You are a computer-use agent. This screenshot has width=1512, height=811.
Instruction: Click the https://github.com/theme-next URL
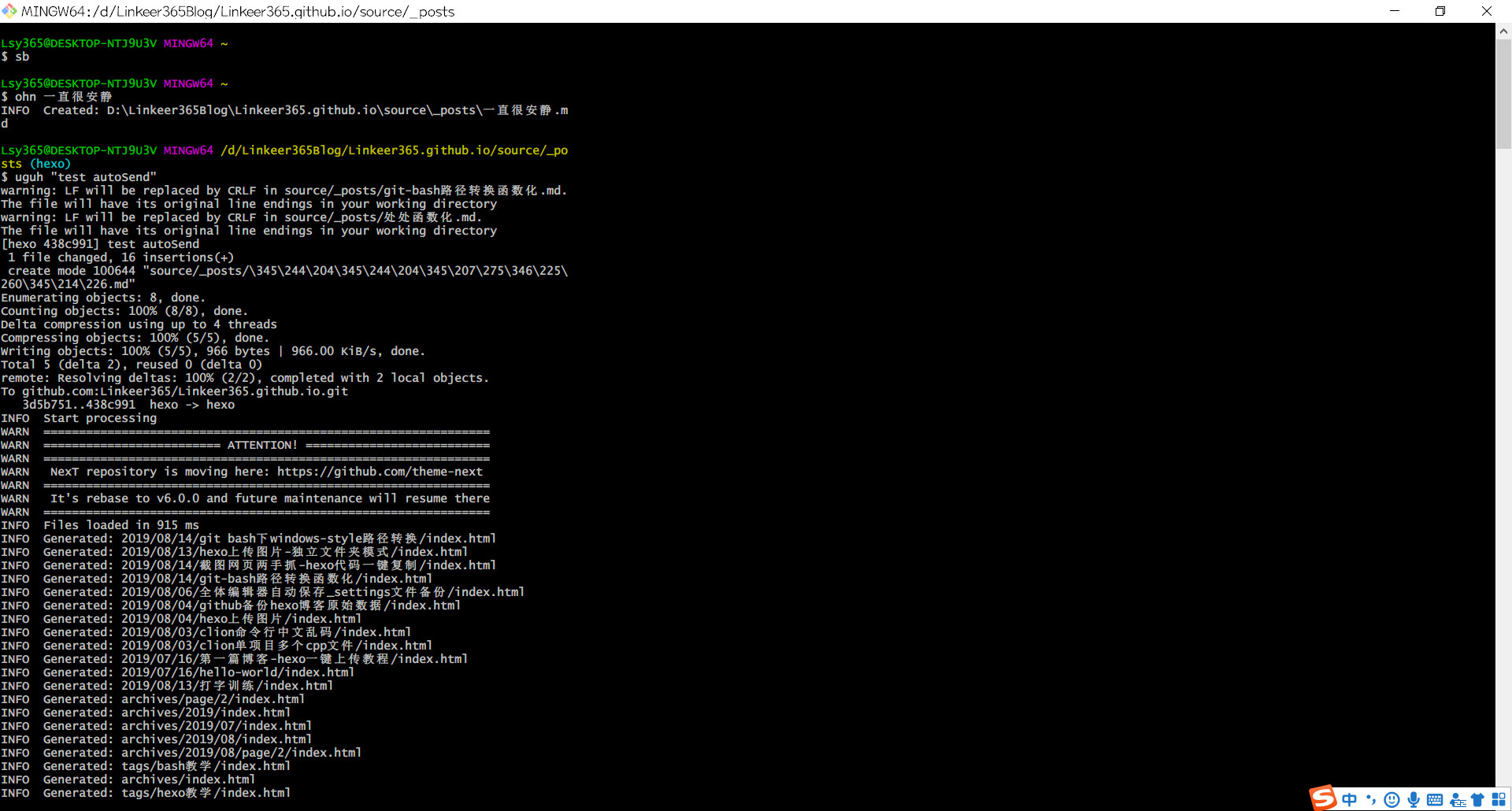pyautogui.click(x=380, y=472)
